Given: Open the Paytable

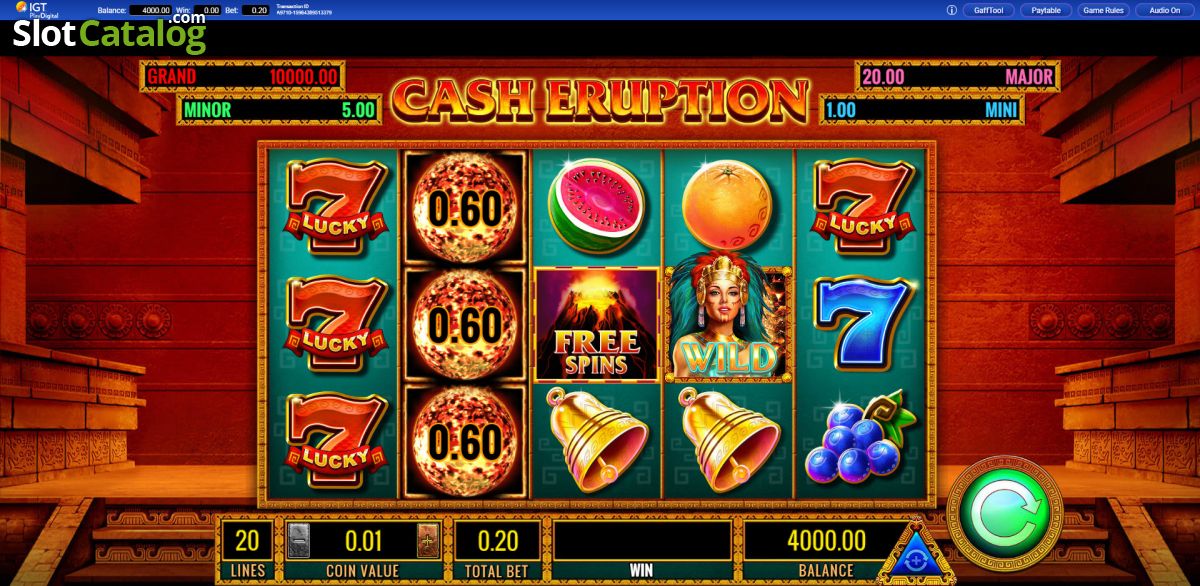Looking at the screenshot, I should [1046, 10].
